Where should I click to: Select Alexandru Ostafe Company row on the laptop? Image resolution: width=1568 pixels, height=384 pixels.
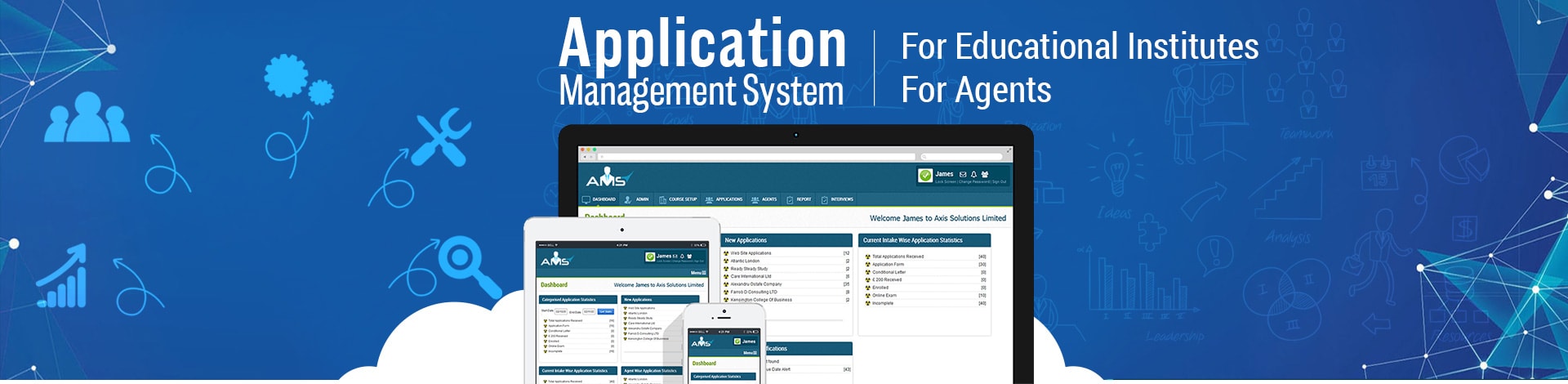786,284
